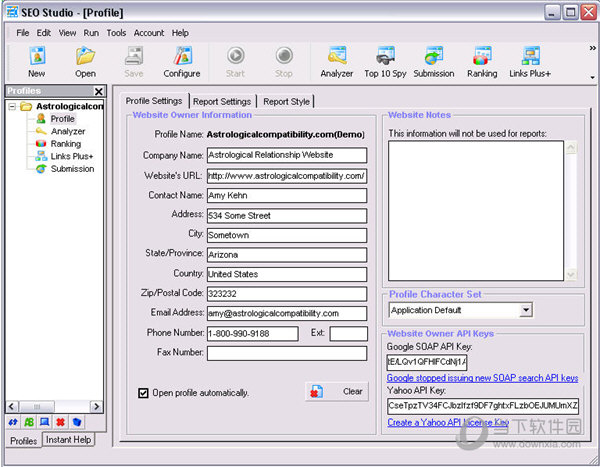The height and width of the screenshot is (467, 600).
Task: Click the blue bucket icon below tree
Action: coord(77,422)
